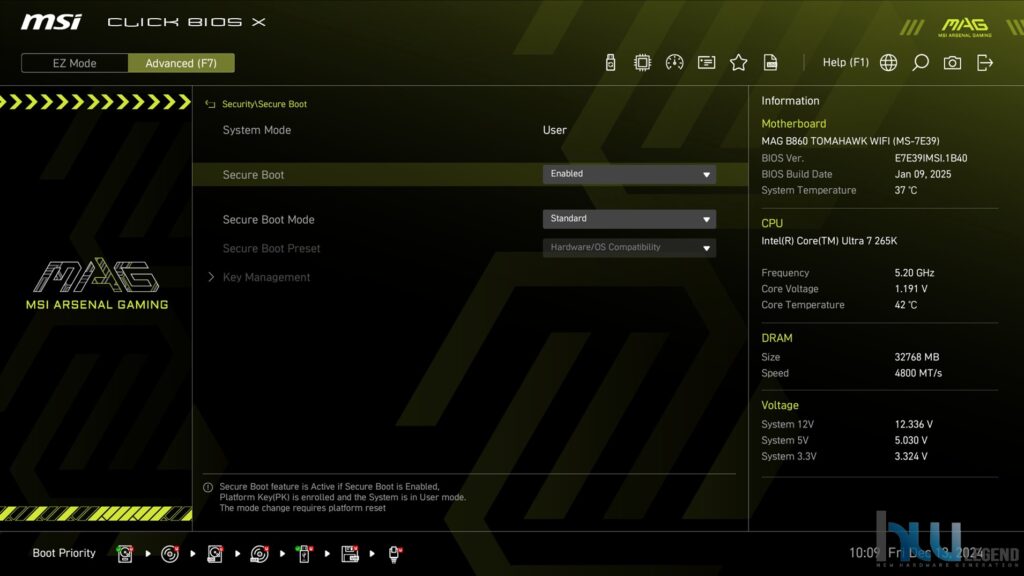Click the DRAM speed value "4800 MT/s"

coord(918,374)
